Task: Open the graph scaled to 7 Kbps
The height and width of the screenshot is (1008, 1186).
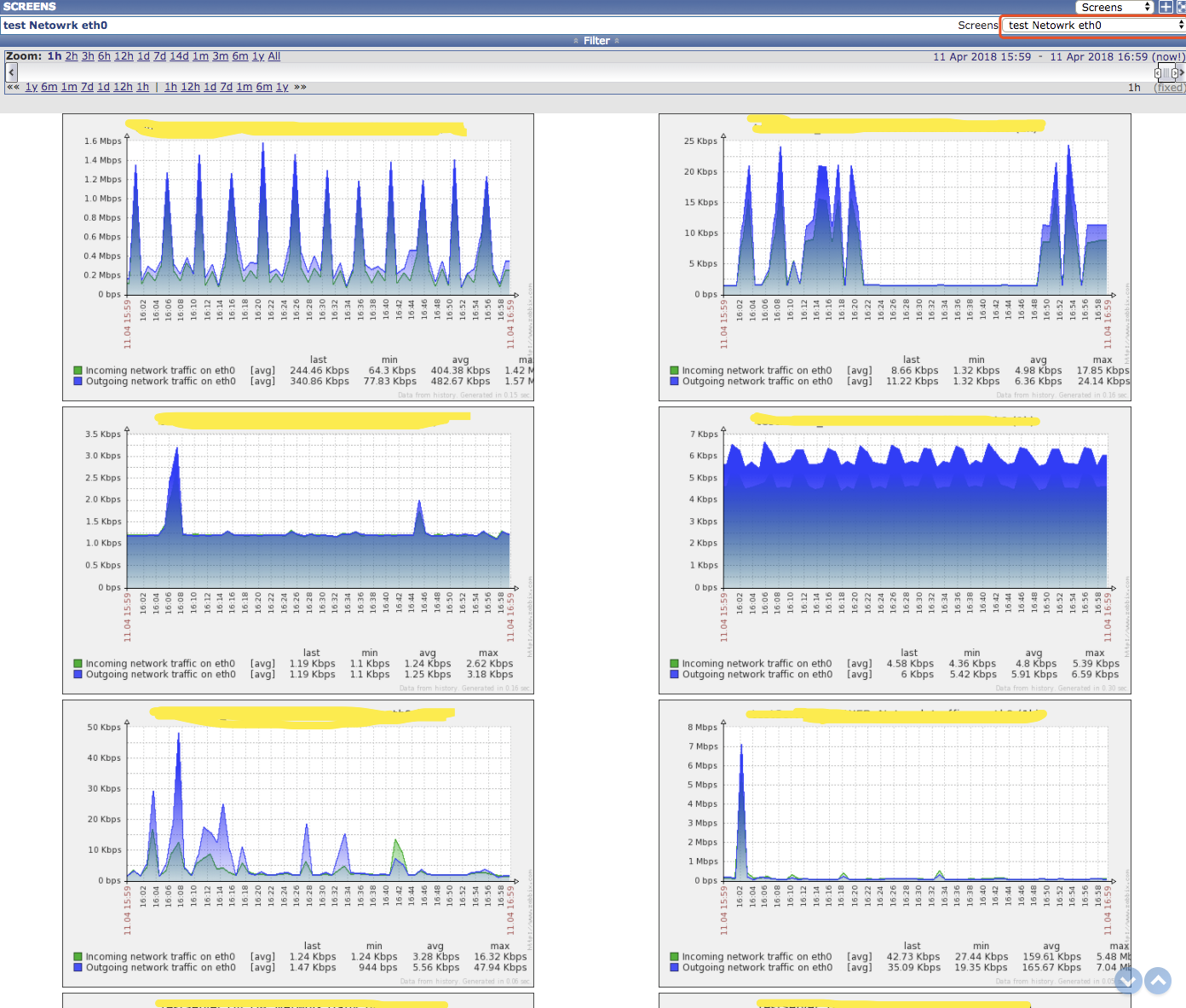Action: point(895,550)
